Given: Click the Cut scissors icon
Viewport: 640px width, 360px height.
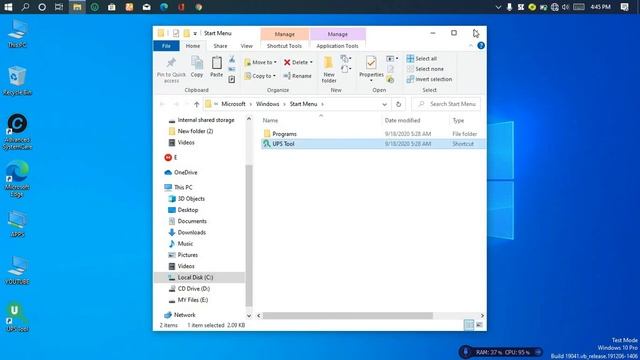Looking at the screenshot, I should coord(232,60).
